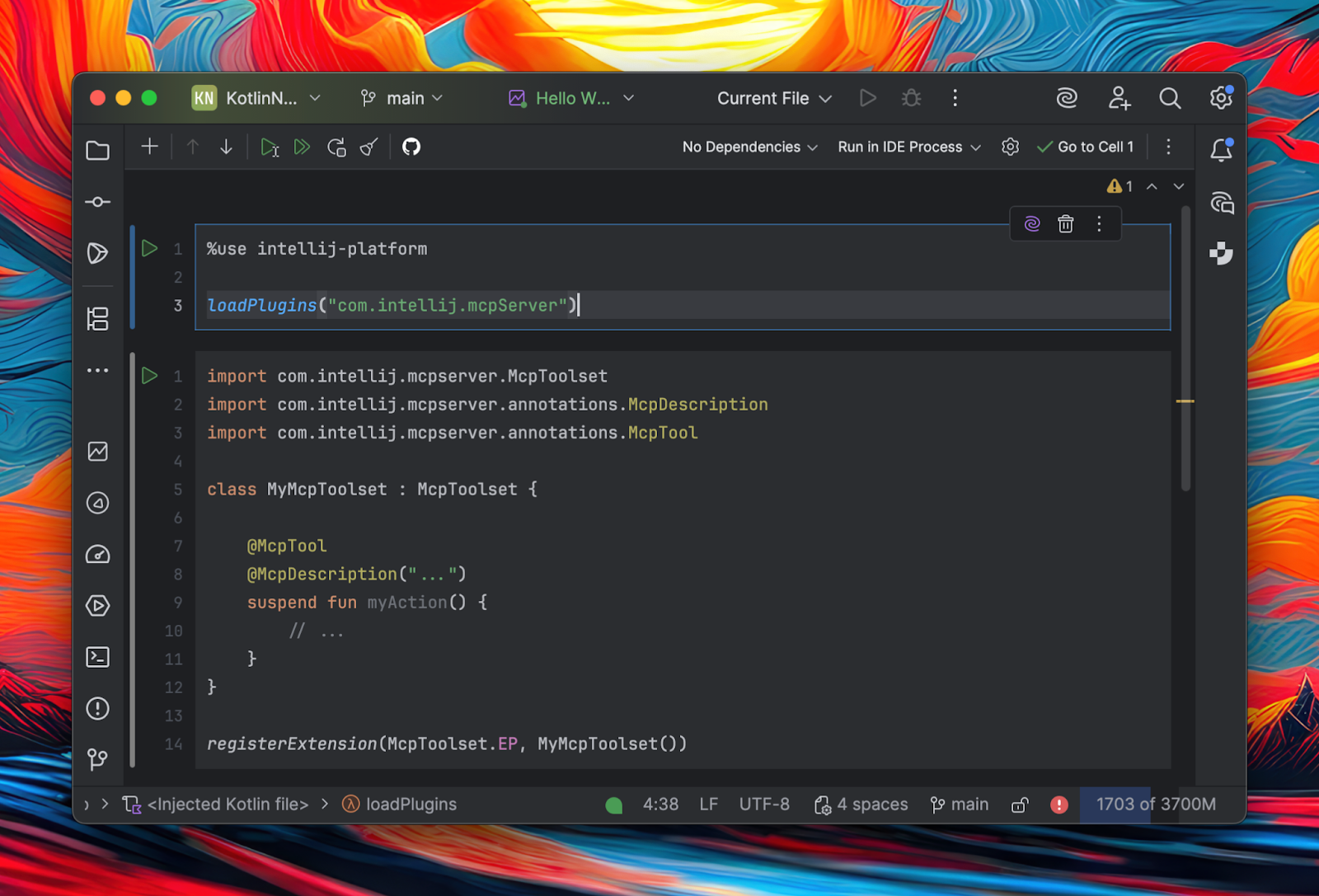This screenshot has height=896, width=1319.
Task: Click the memory usage indicator bar
Action: pos(1155,805)
